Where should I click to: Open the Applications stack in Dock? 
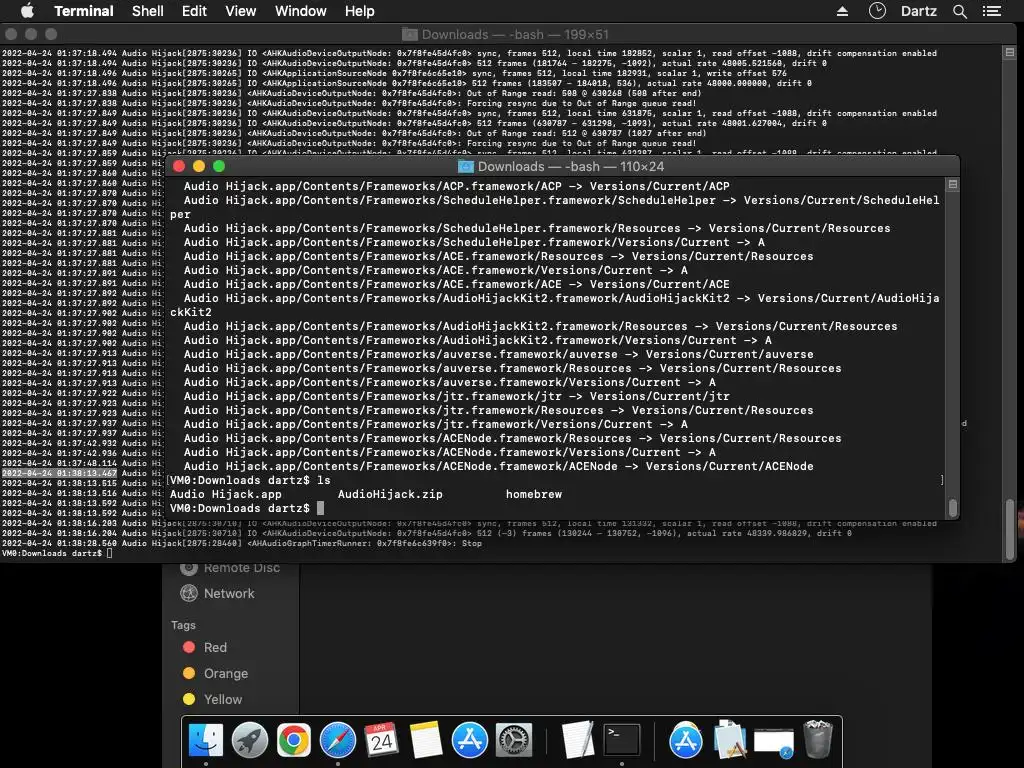click(x=686, y=740)
